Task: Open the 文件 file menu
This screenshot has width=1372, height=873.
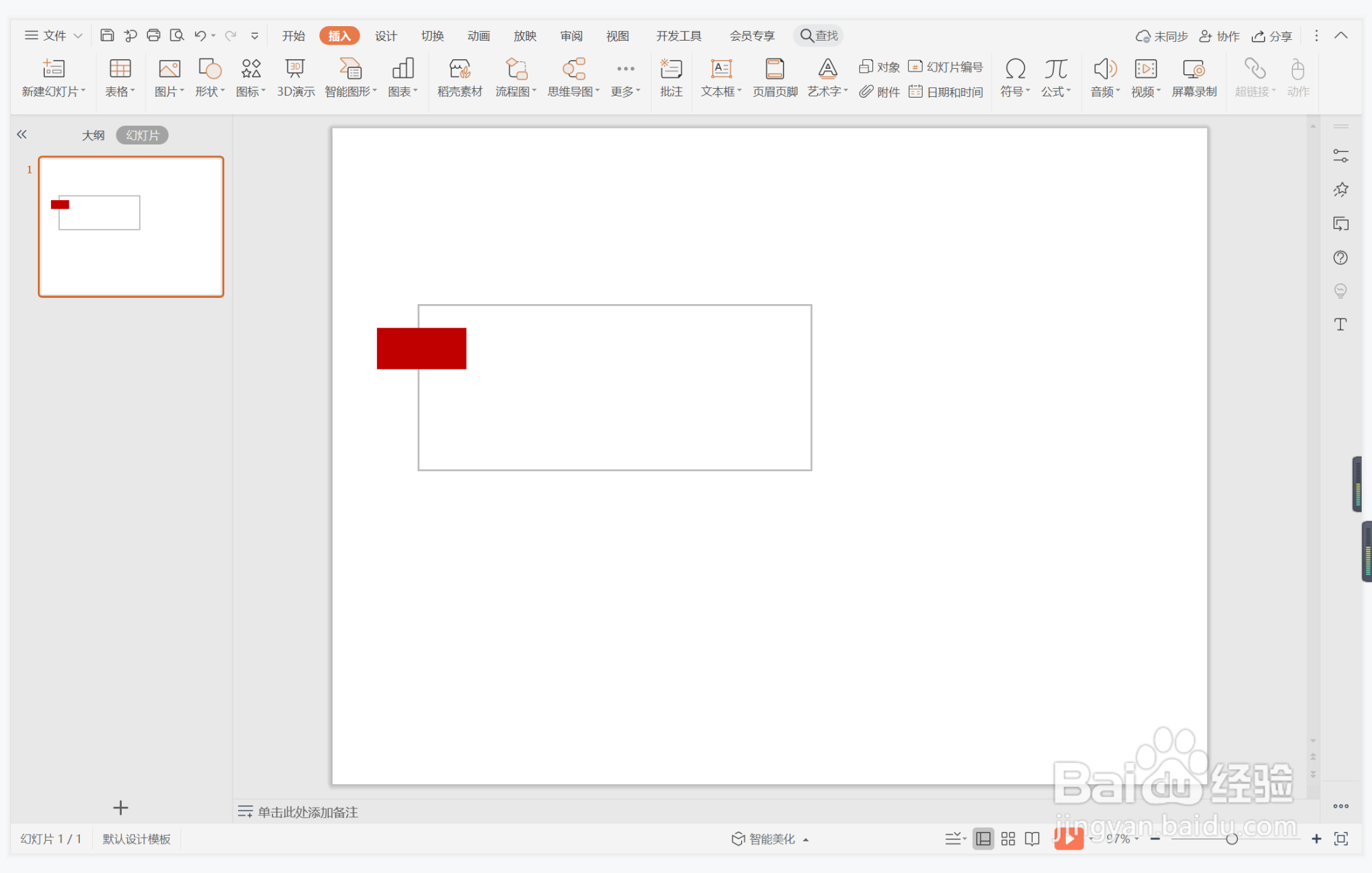Action: (54, 35)
